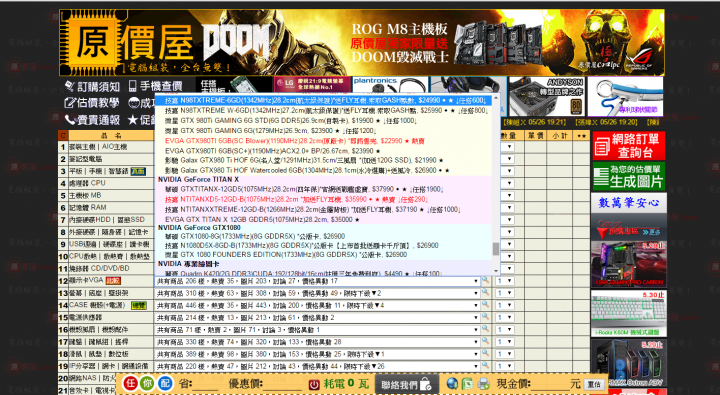
Task: Click category 主機板 MB row label
Action: click(x=85, y=195)
